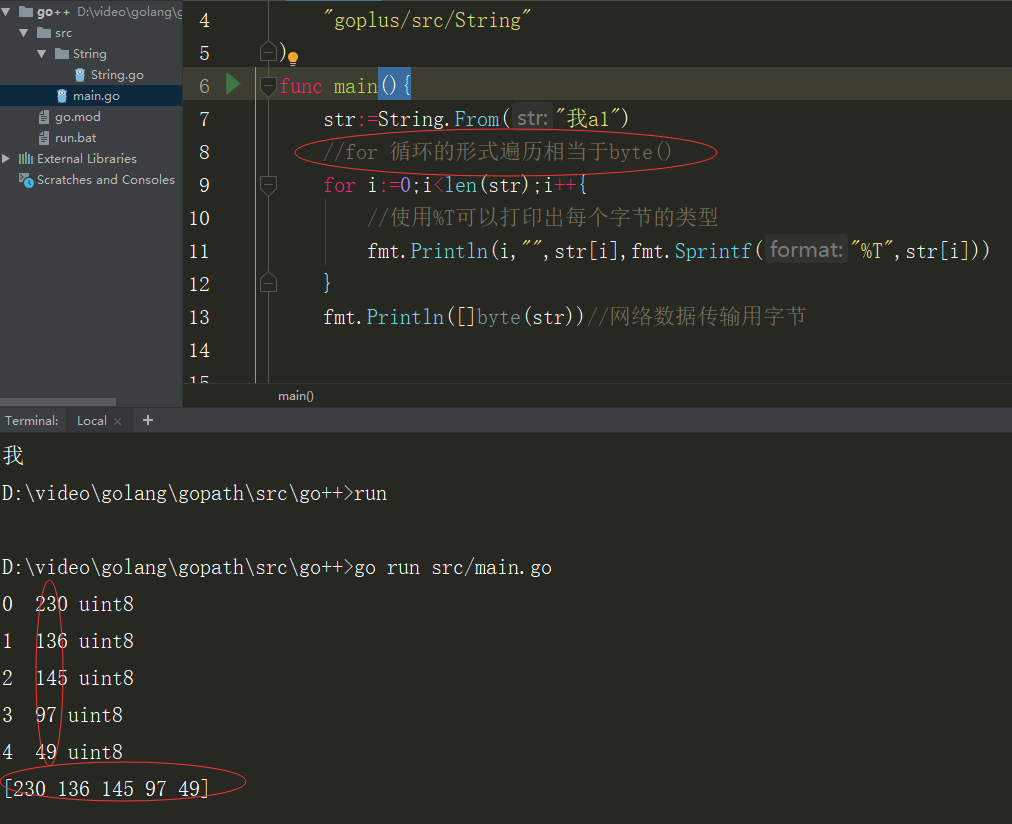Click the External Libraries bar-chart icon
The image size is (1012, 824).
tap(26, 159)
